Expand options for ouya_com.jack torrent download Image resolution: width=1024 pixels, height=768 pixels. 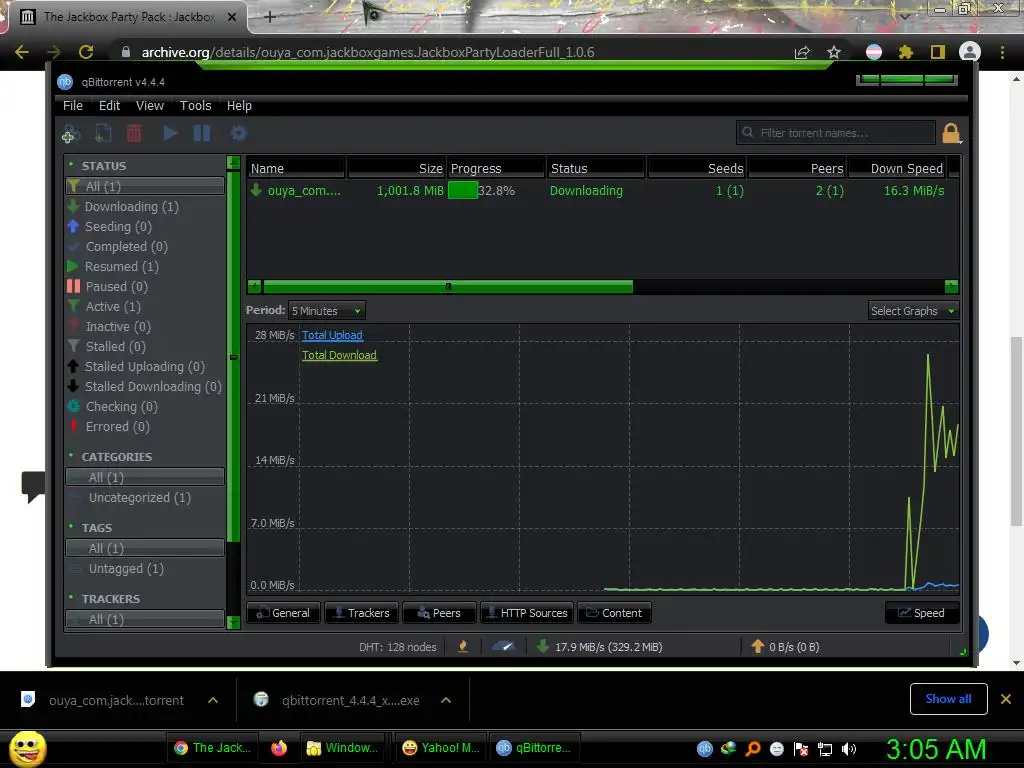coord(213,700)
